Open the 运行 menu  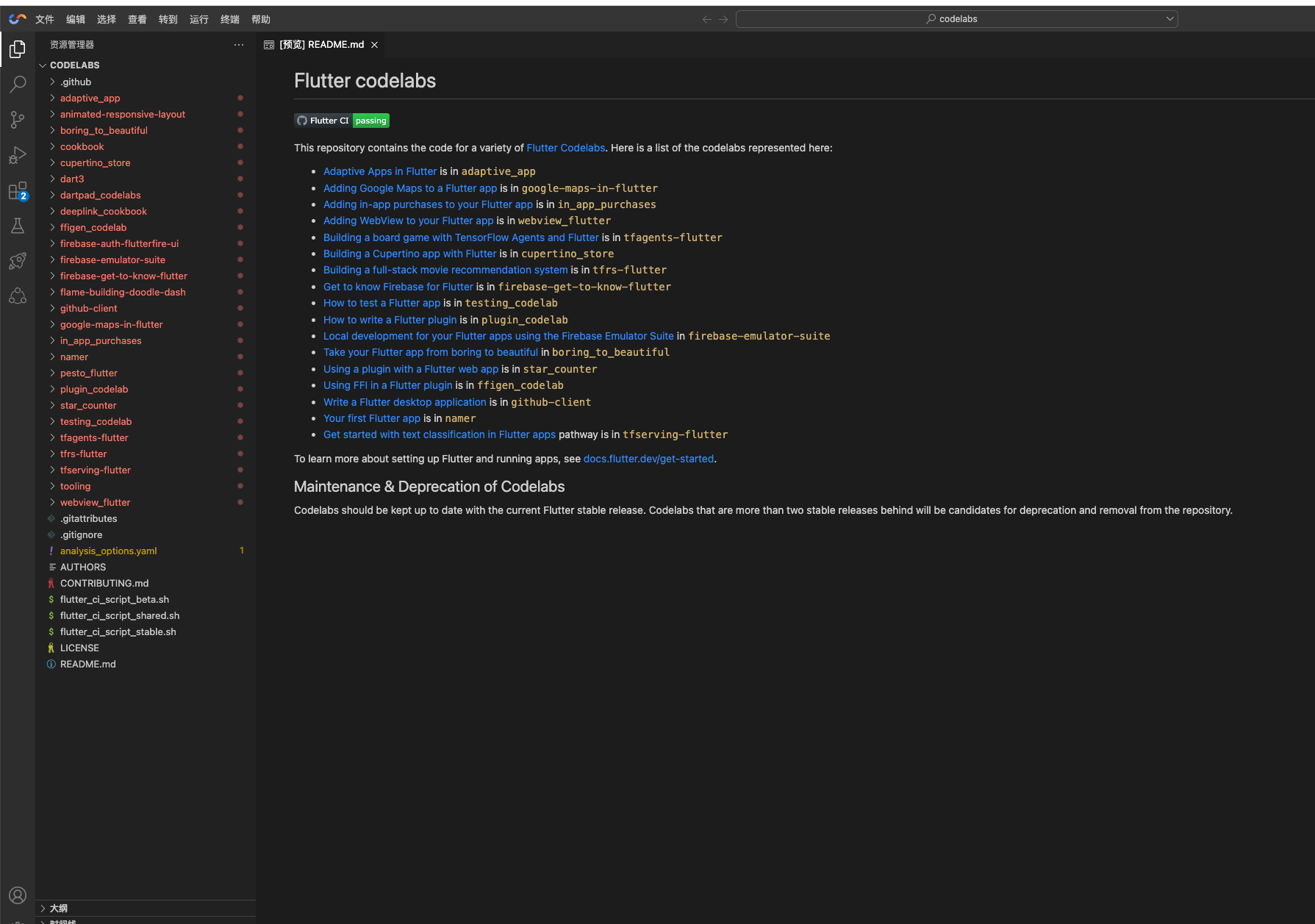(x=199, y=19)
